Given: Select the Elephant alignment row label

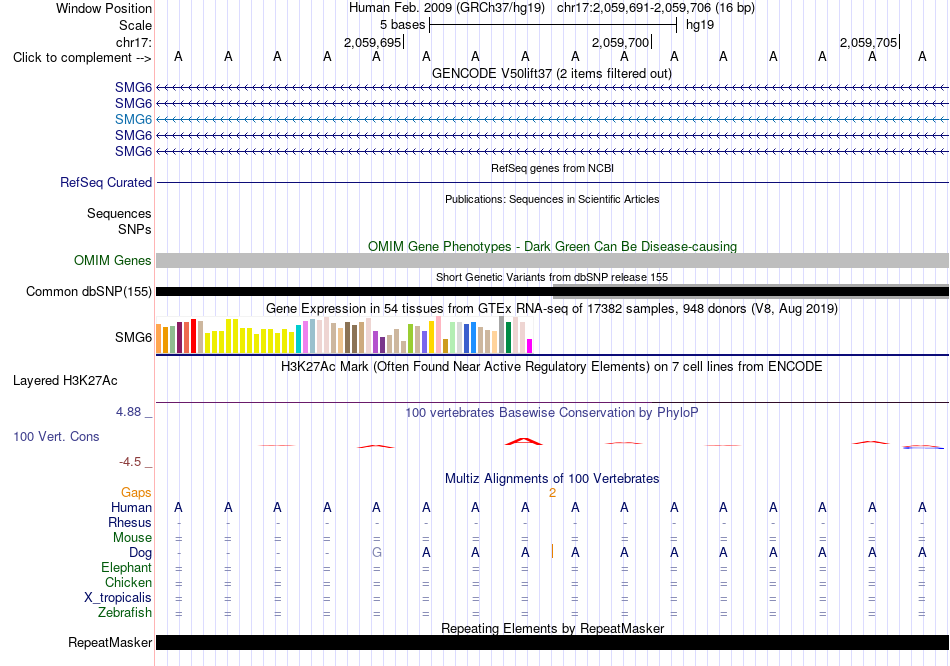Looking at the screenshot, I should (126, 567).
